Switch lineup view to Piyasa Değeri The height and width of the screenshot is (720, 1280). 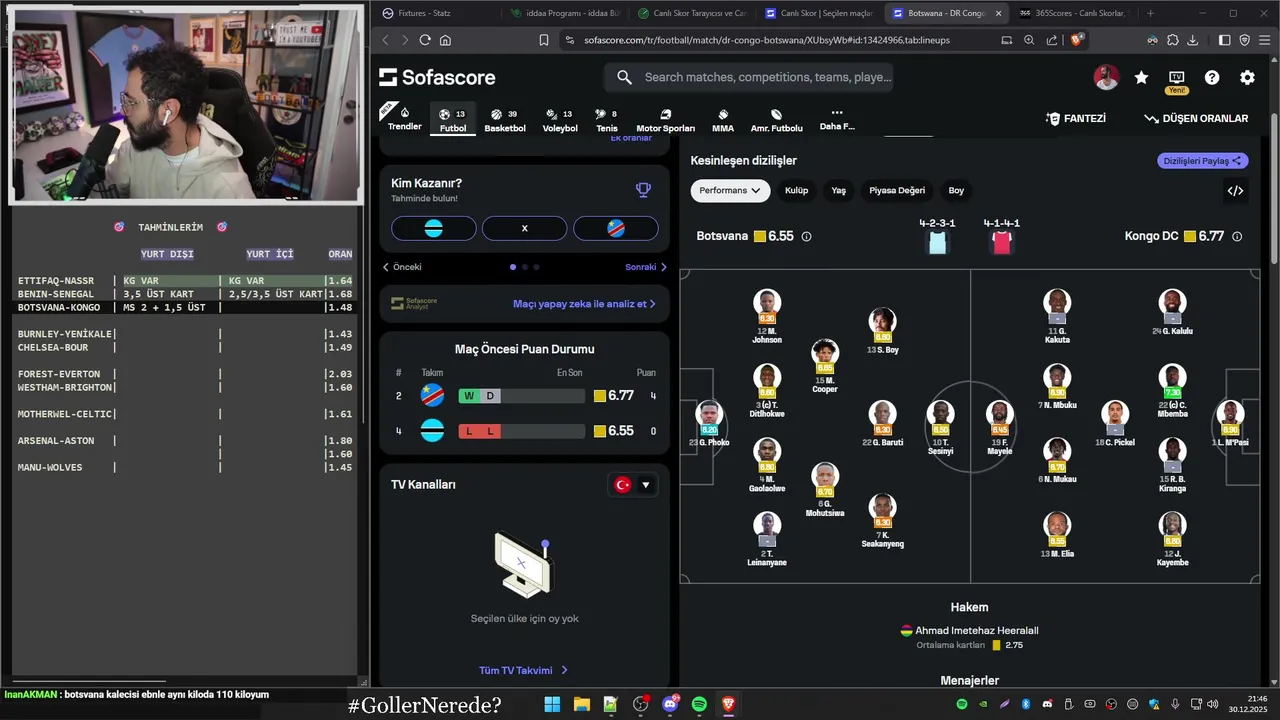897,190
